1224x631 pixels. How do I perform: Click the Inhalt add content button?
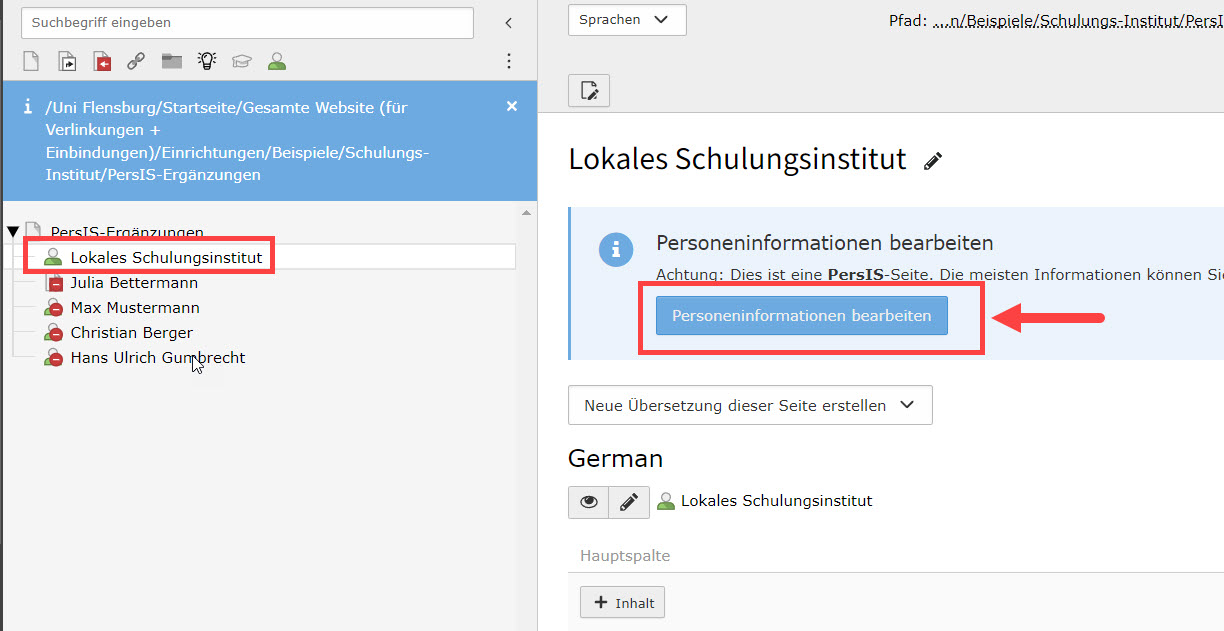point(622,602)
